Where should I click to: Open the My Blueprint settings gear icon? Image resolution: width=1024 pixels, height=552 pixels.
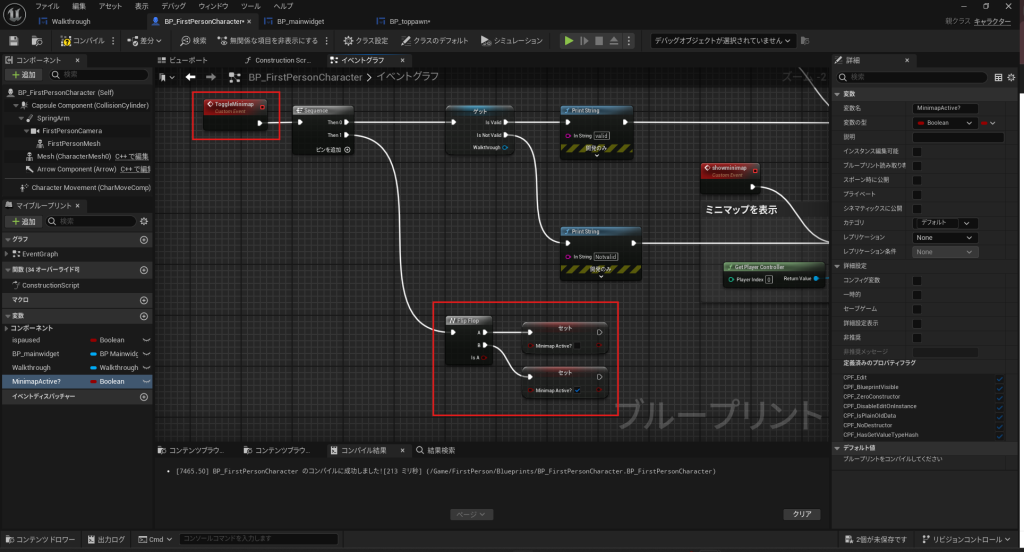(144, 221)
